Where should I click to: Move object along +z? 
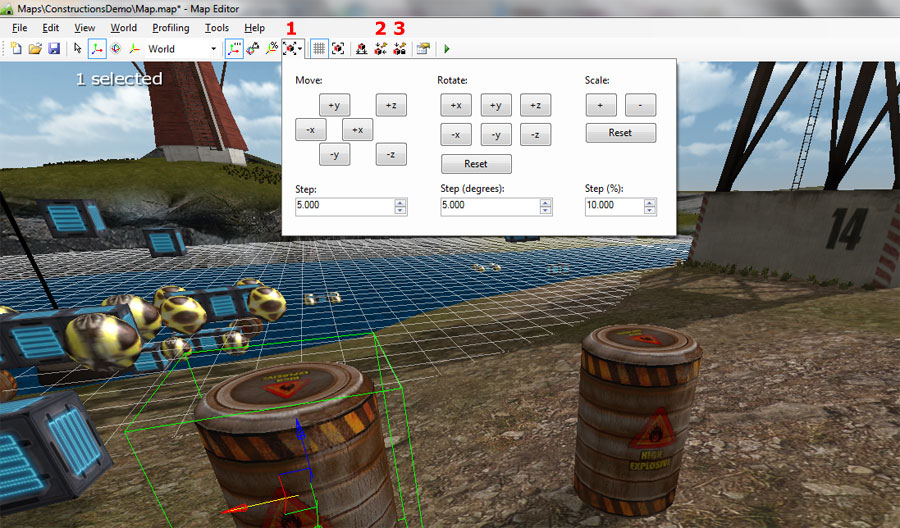[x=391, y=105]
